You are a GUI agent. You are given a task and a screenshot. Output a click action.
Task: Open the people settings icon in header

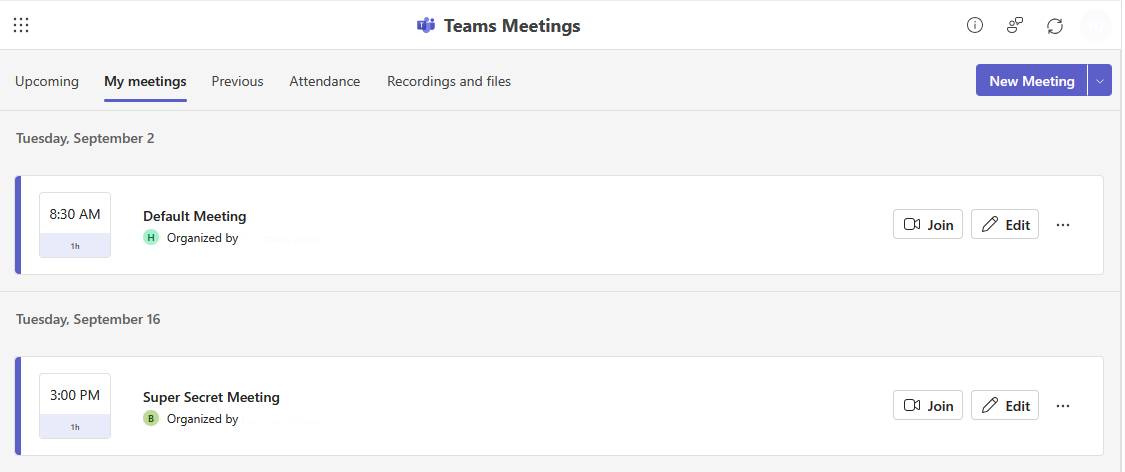(1015, 26)
